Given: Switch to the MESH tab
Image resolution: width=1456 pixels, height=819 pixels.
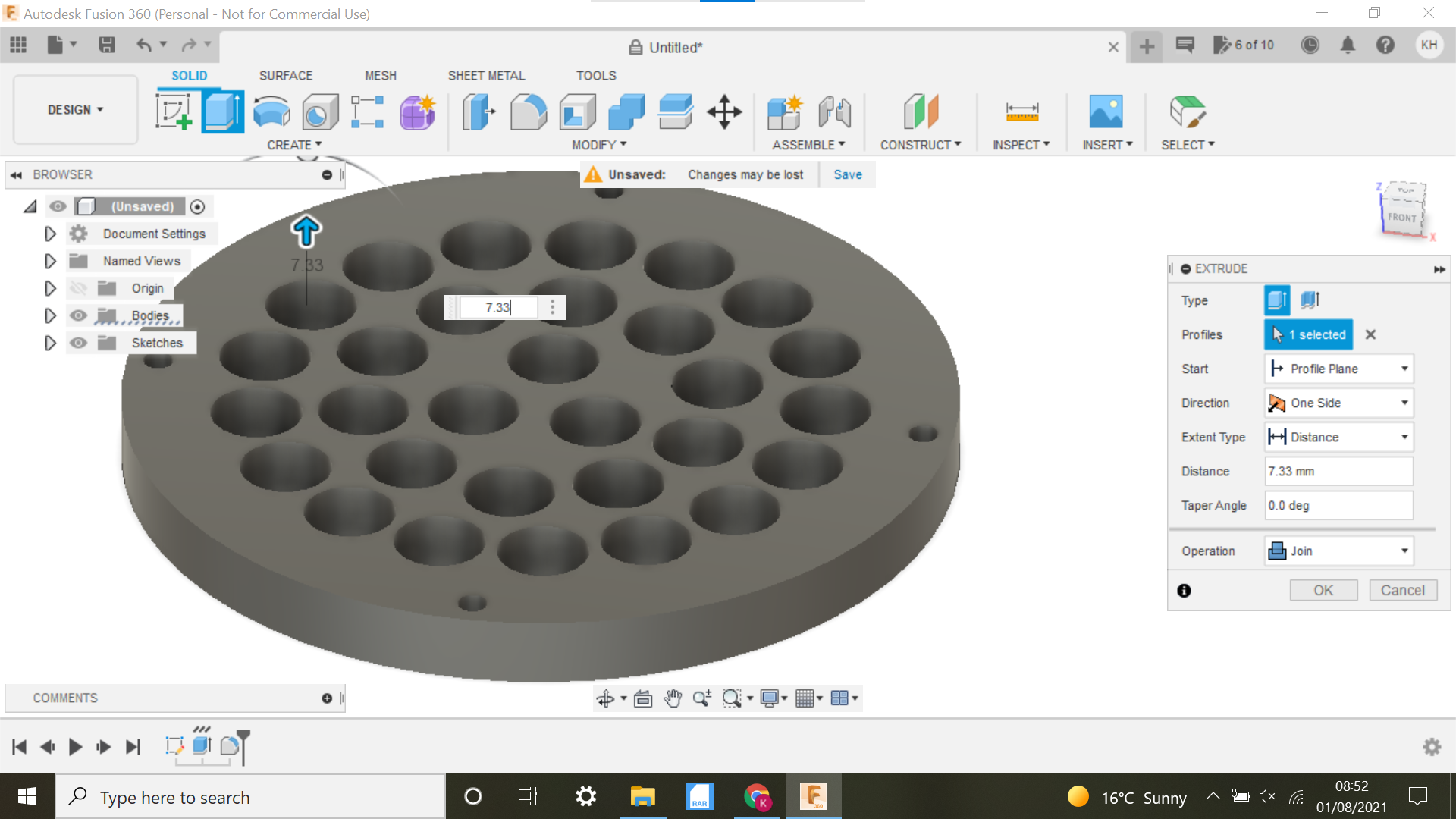Looking at the screenshot, I should [x=381, y=76].
